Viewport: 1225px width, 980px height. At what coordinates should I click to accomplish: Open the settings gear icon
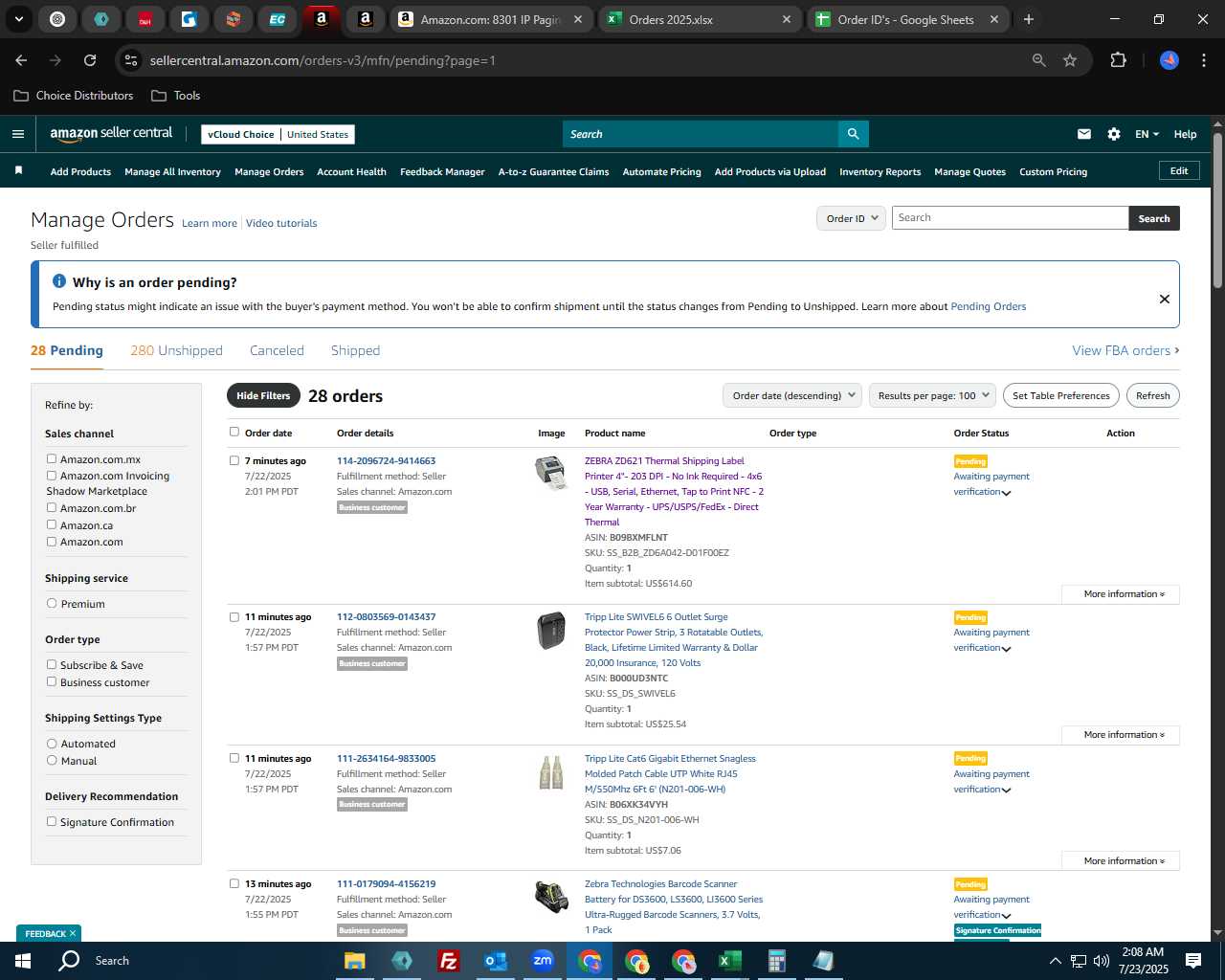[1113, 134]
